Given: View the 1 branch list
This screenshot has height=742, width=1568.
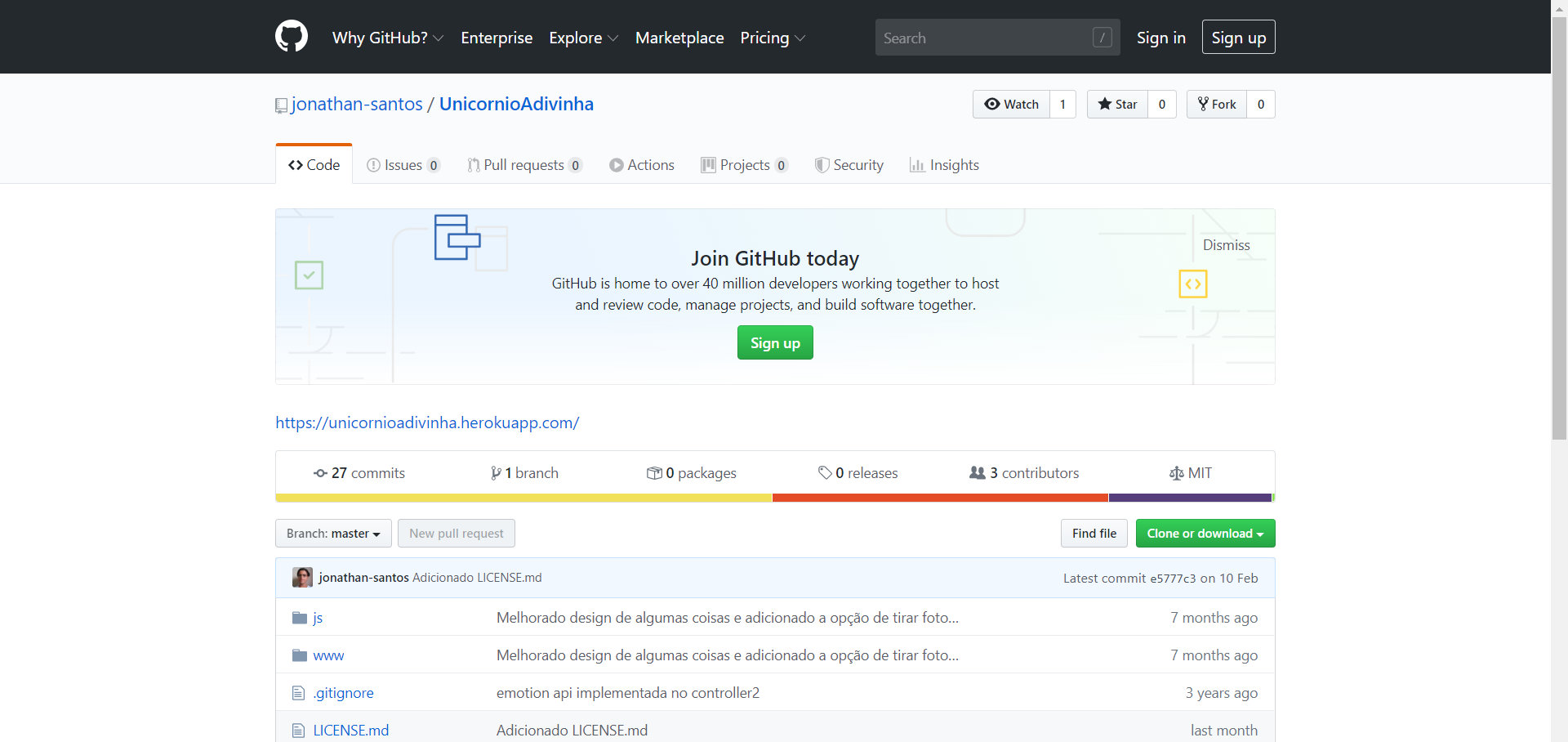Looking at the screenshot, I should click(524, 473).
